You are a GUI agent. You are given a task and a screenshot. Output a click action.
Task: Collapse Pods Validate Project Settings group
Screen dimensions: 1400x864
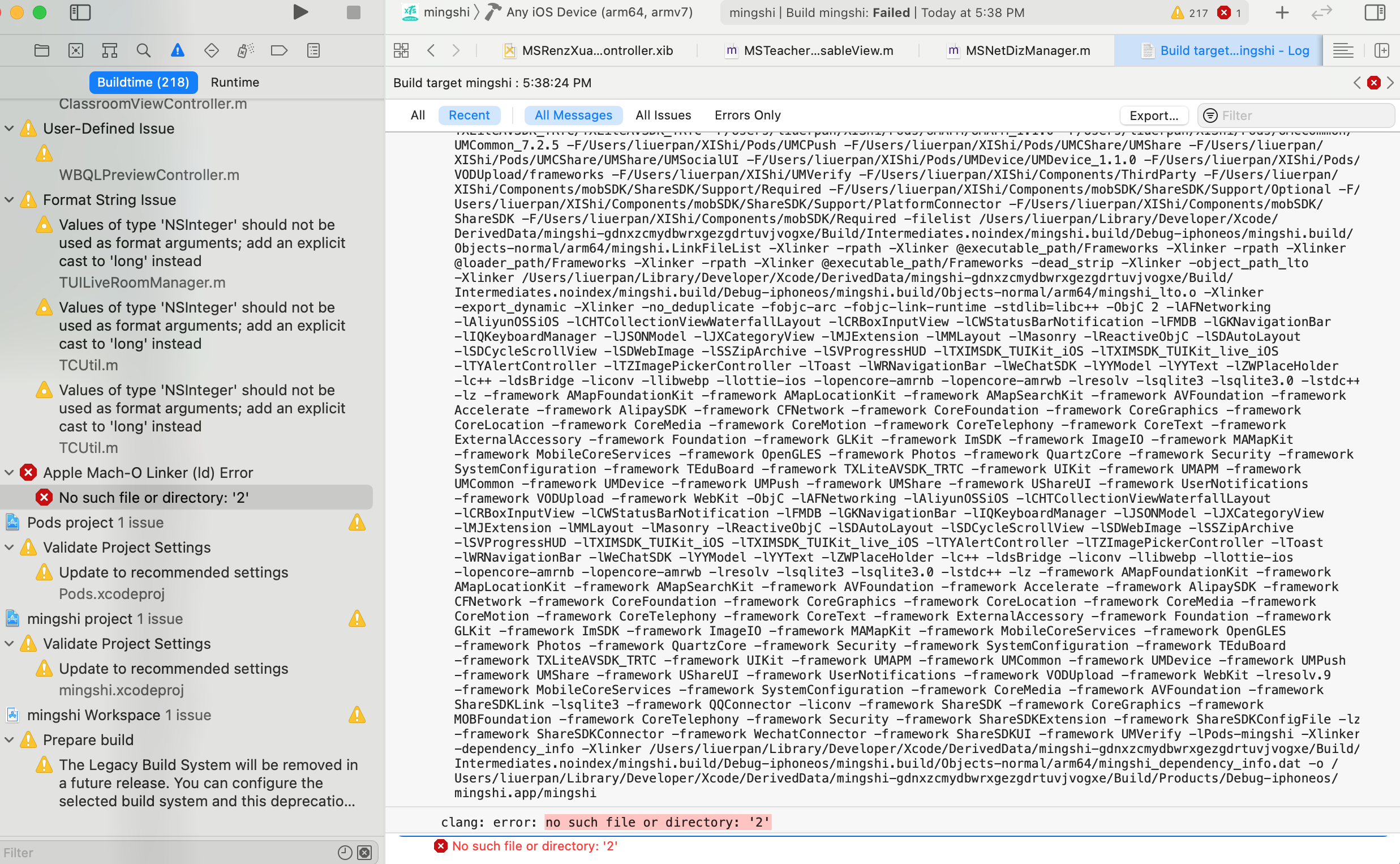coord(9,547)
